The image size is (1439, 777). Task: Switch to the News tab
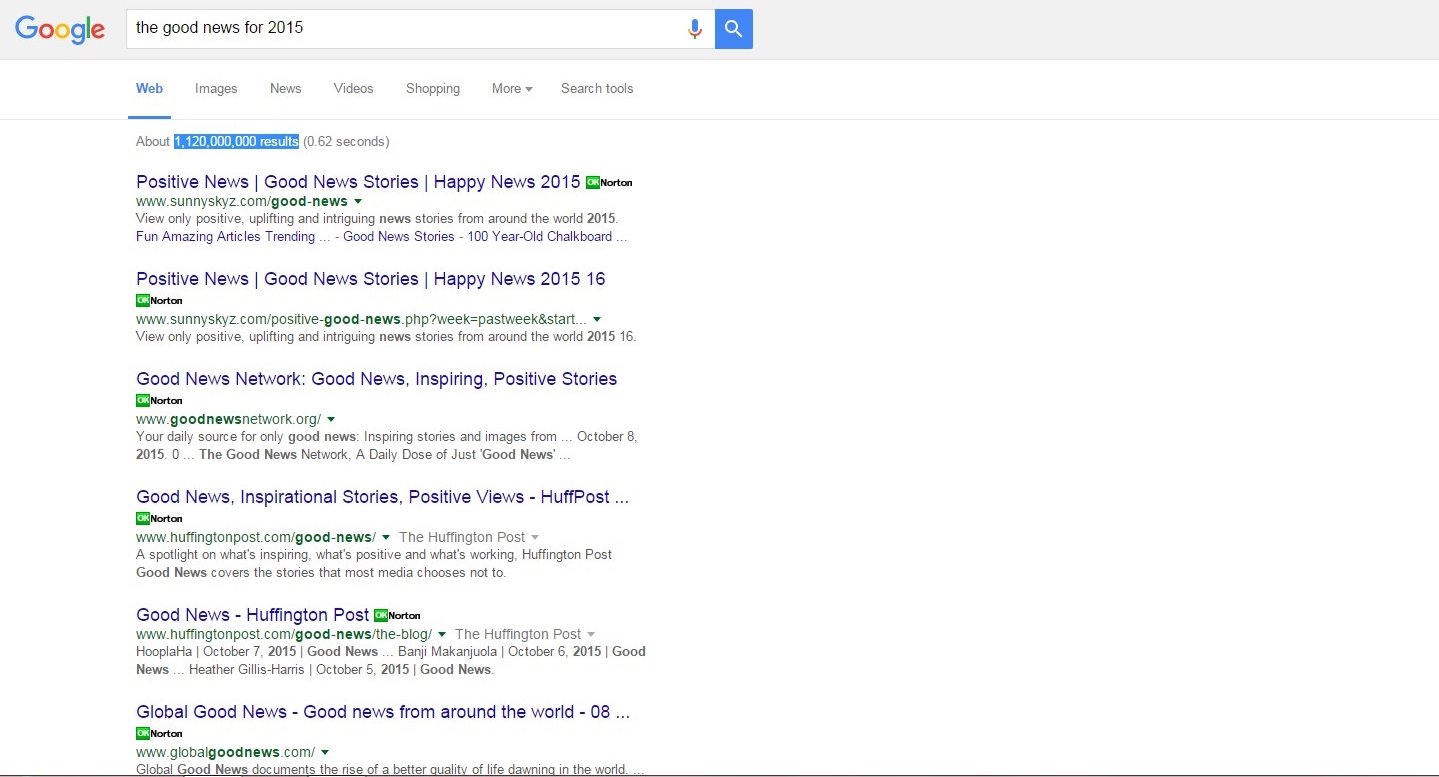coord(285,89)
